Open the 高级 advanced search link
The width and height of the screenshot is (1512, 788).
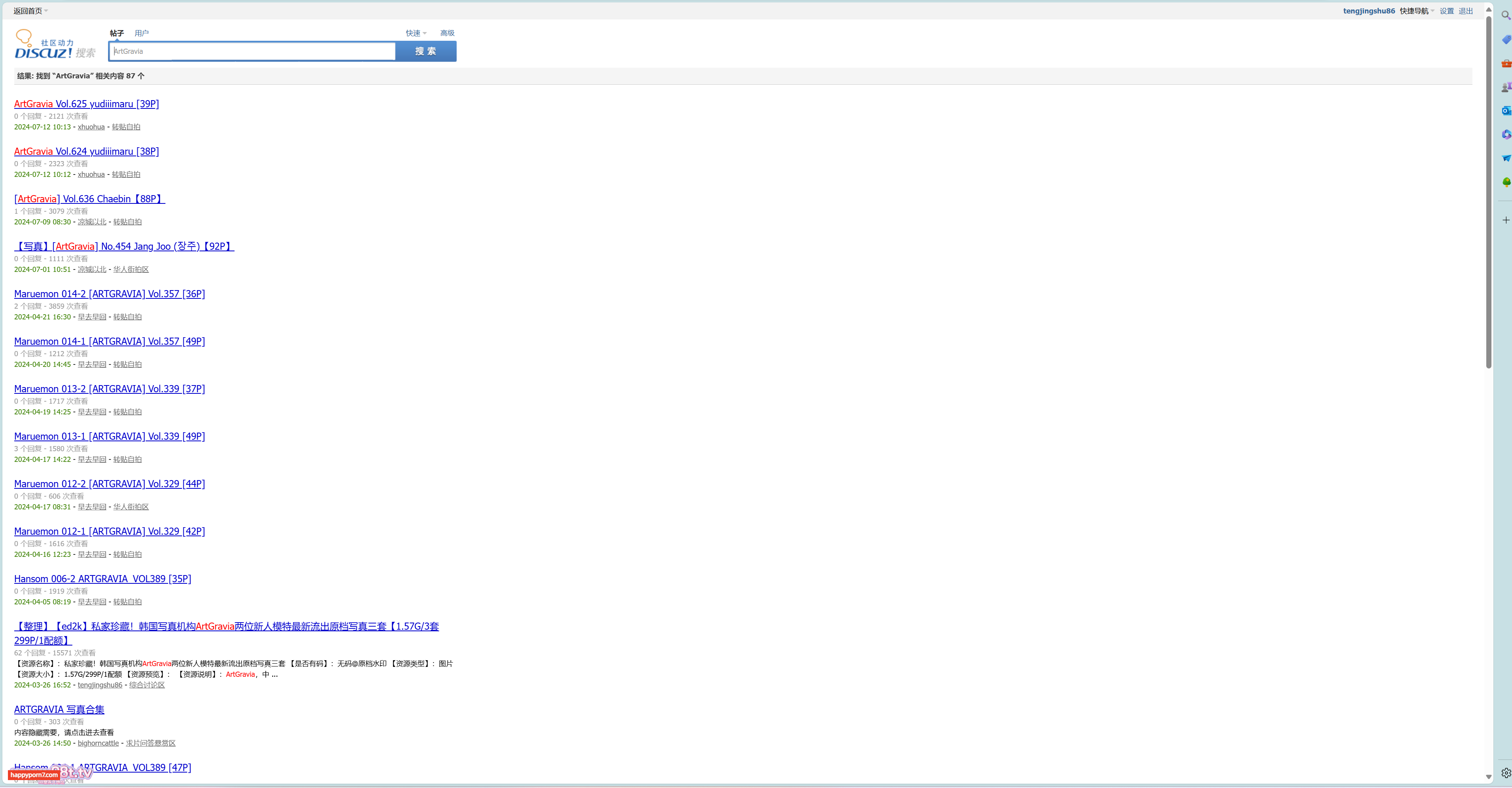pyautogui.click(x=447, y=33)
